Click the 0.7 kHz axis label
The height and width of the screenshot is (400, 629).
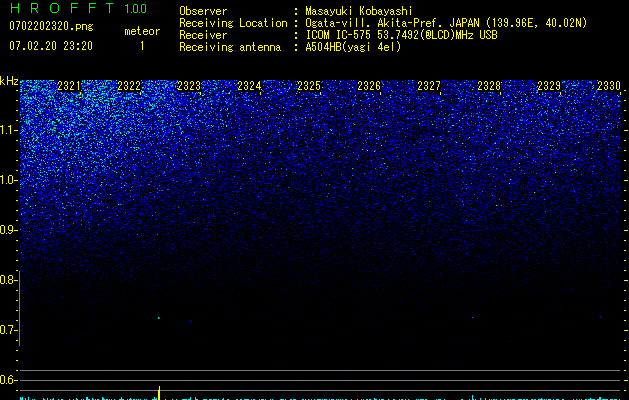pyautogui.click(x=8, y=330)
